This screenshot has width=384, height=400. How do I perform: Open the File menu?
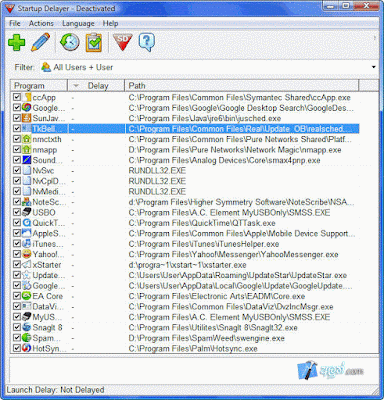tap(15, 23)
